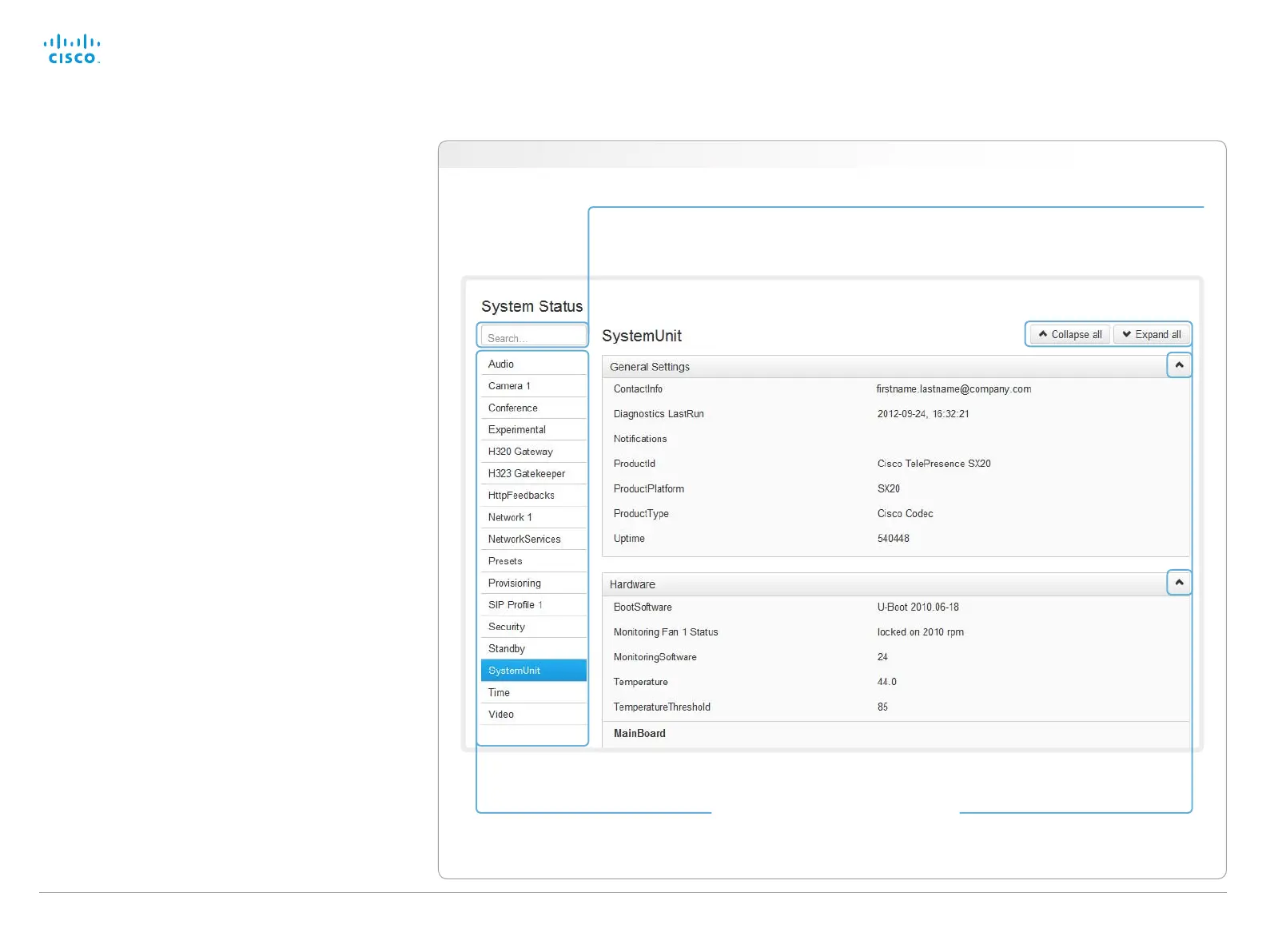Open the Network 1 category
Screen dimensions: 1266x952
[x=533, y=517]
